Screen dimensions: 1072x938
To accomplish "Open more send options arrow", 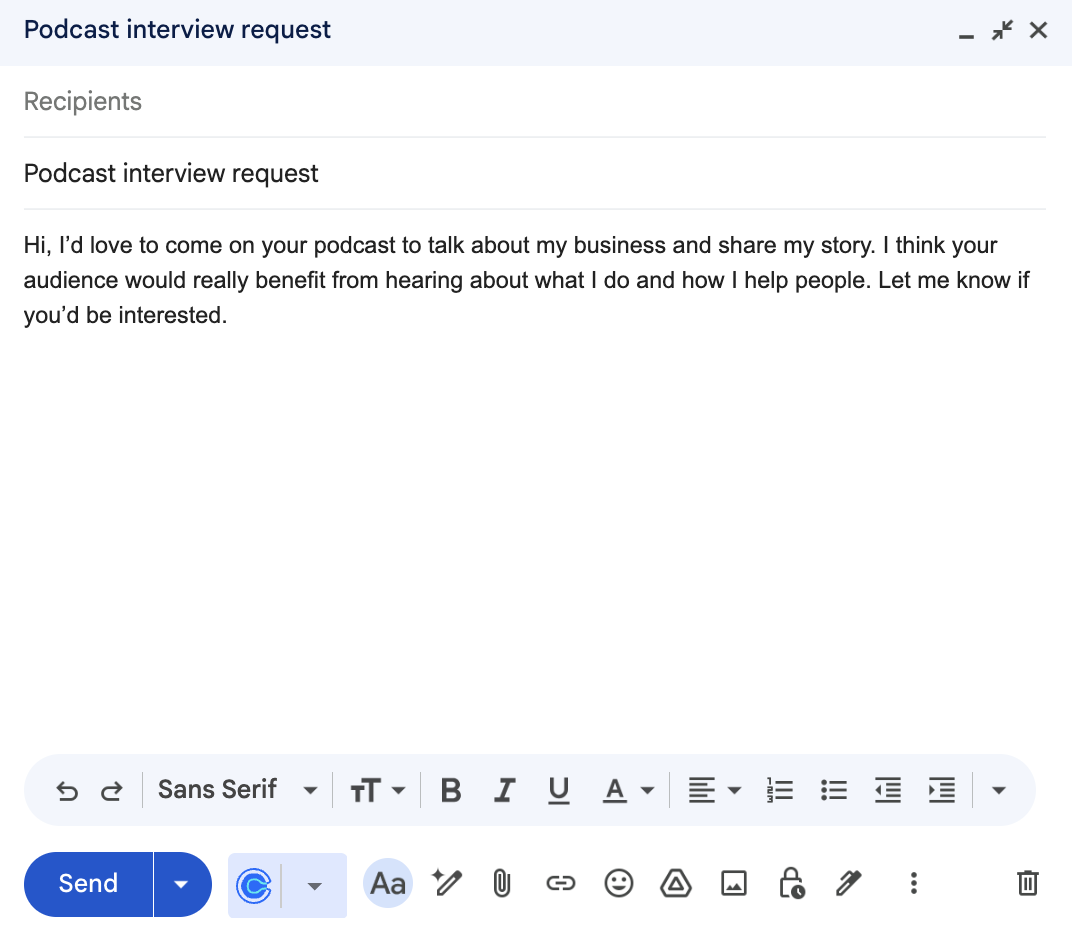I will [181, 884].
